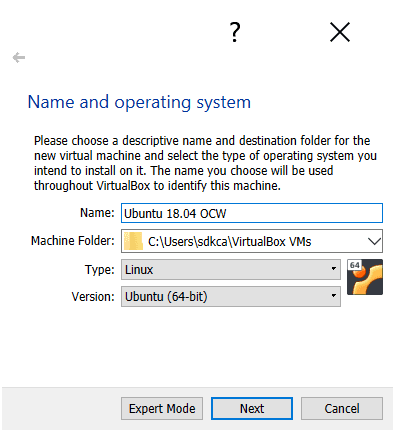
Task: Click the descriptive paragraph starting "Please choose"
Action: point(205,163)
